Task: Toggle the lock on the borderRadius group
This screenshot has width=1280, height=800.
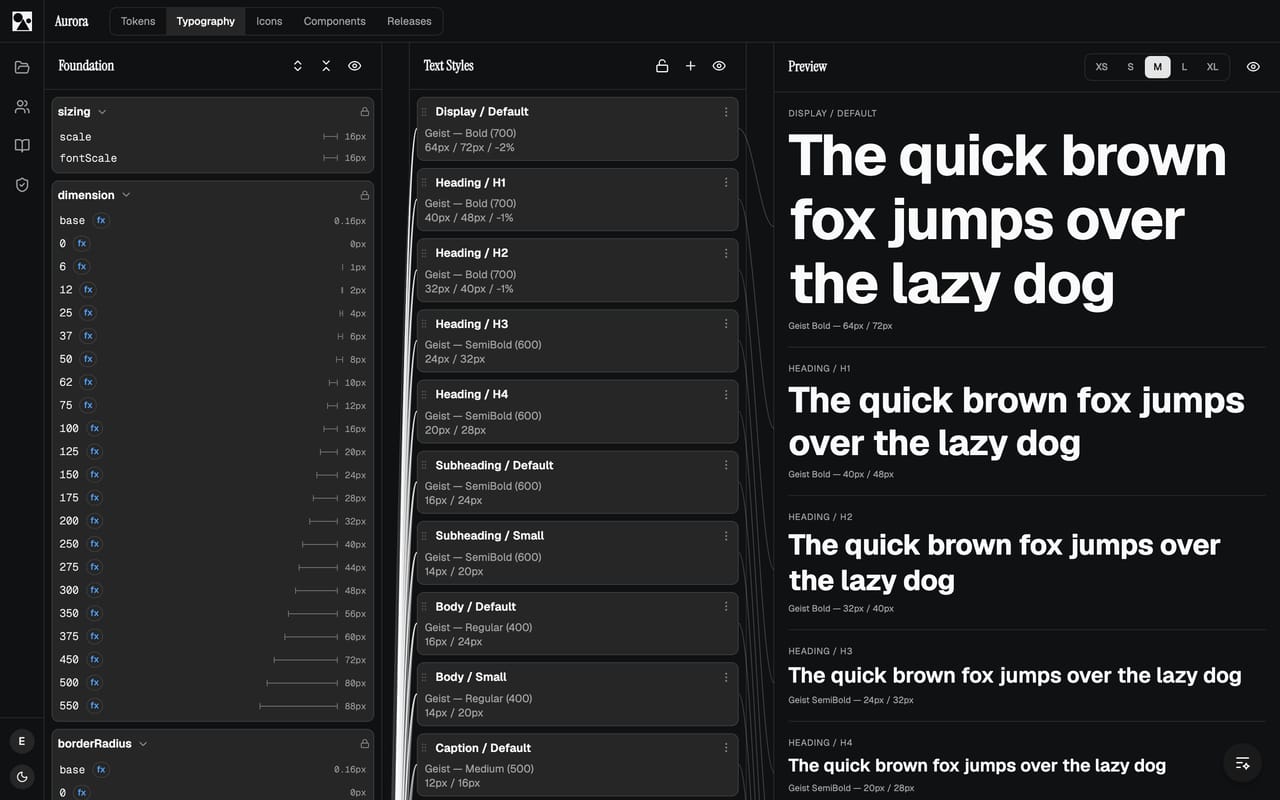Action: (365, 744)
